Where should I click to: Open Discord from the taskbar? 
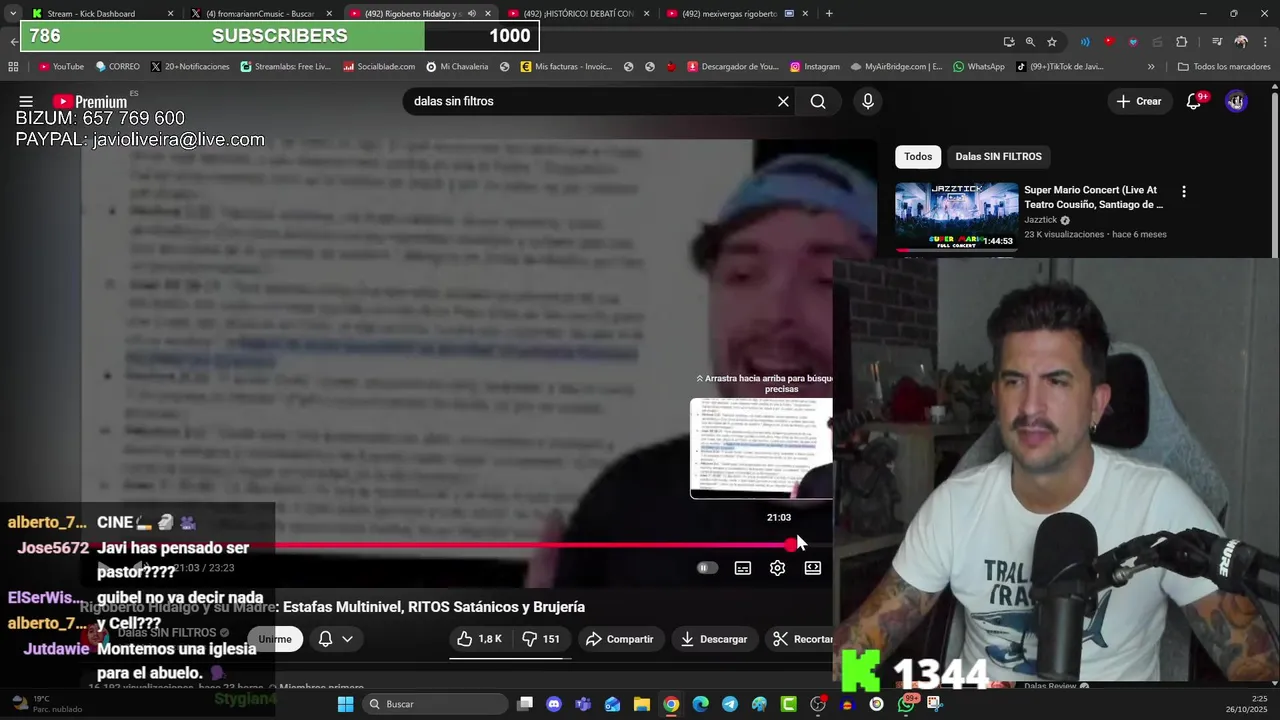pyautogui.click(x=554, y=704)
